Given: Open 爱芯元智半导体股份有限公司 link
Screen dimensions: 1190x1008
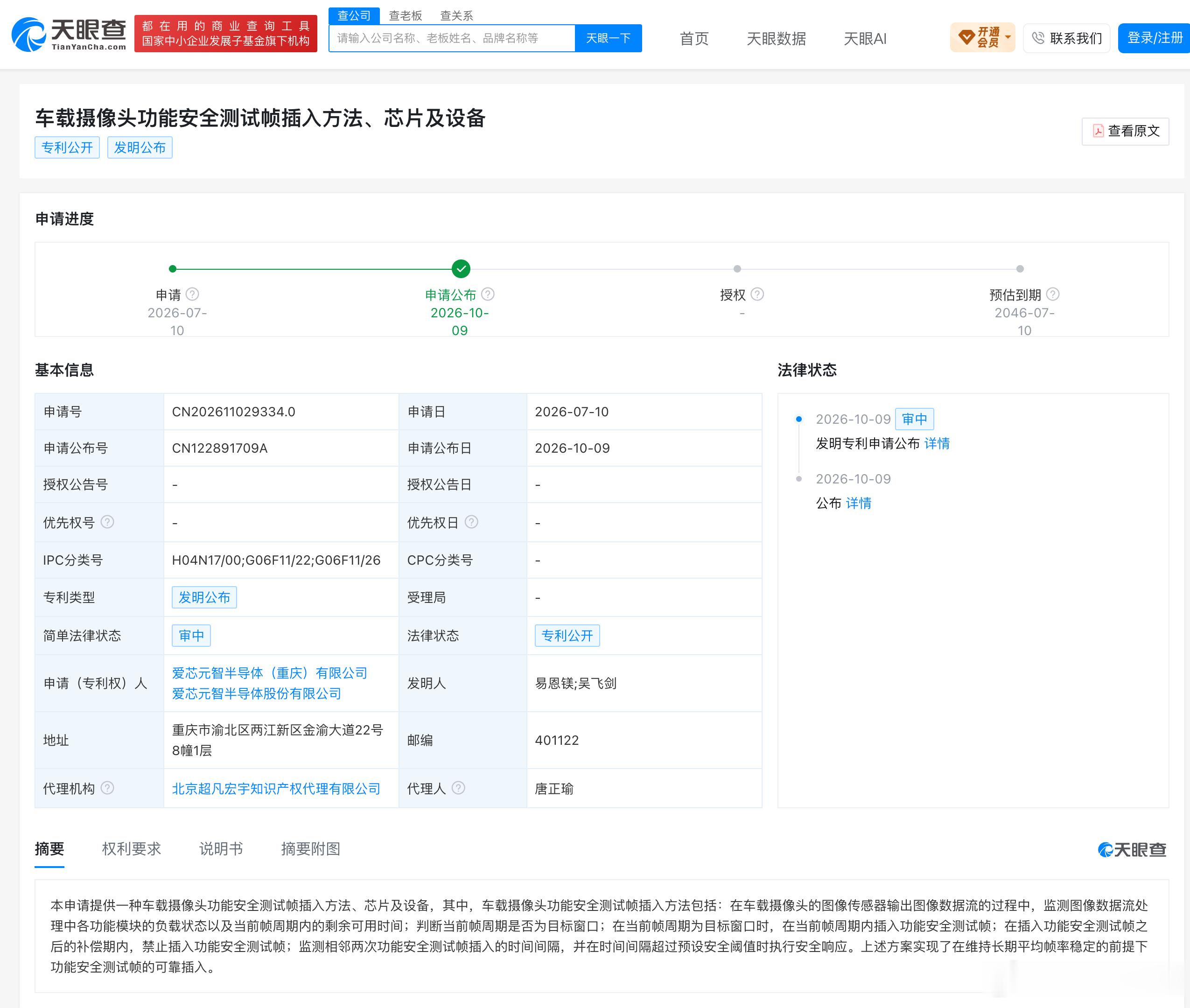Looking at the screenshot, I should [257, 694].
